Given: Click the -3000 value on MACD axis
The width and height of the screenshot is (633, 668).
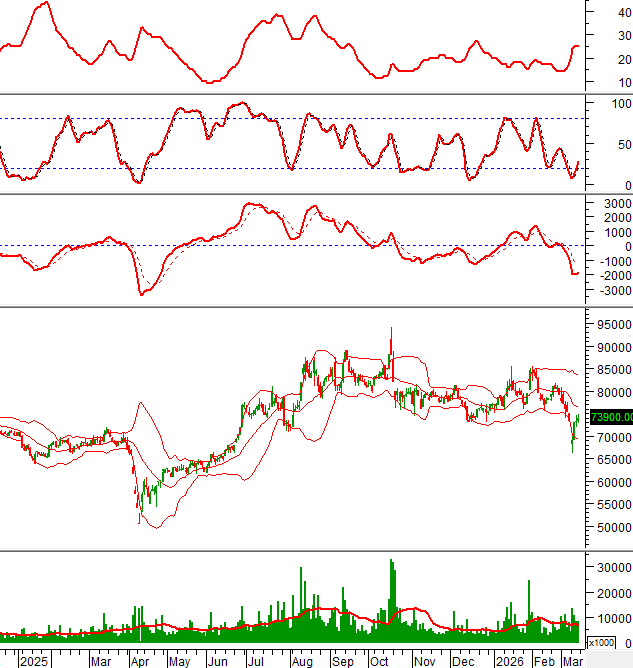Looking at the screenshot, I should (610, 290).
